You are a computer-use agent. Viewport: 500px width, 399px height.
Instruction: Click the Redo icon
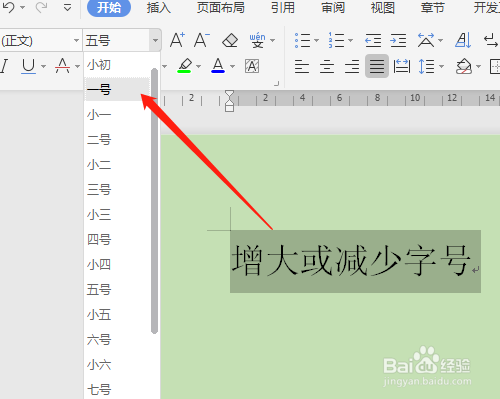click(x=41, y=7)
